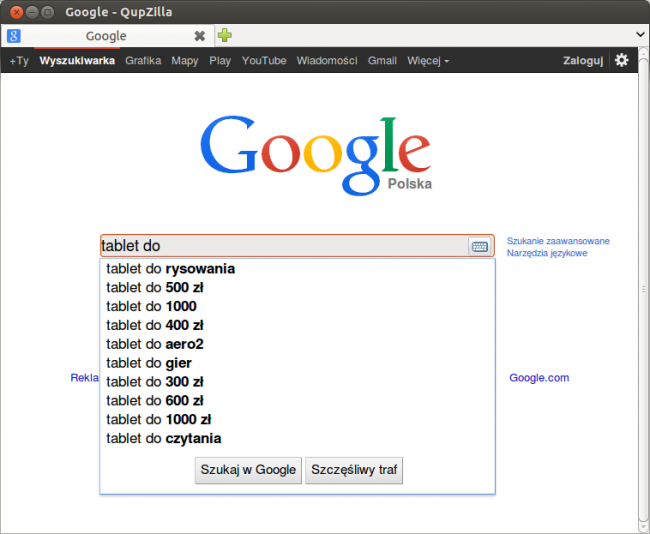Choose suggestion 'tablet do 400 zł'

pos(297,325)
